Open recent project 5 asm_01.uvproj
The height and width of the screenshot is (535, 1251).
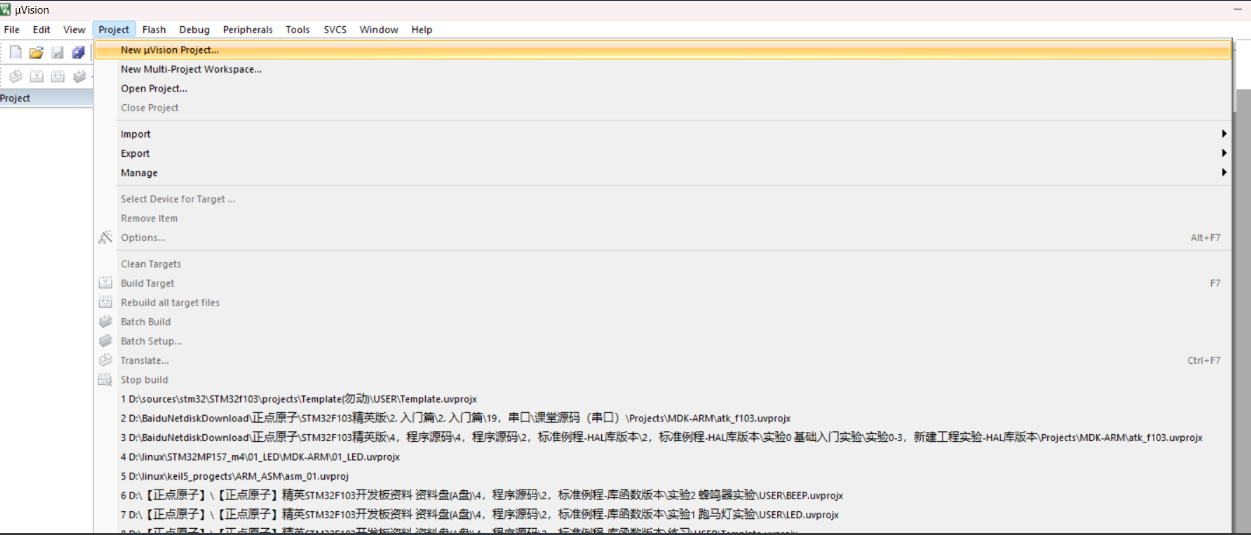663,476
